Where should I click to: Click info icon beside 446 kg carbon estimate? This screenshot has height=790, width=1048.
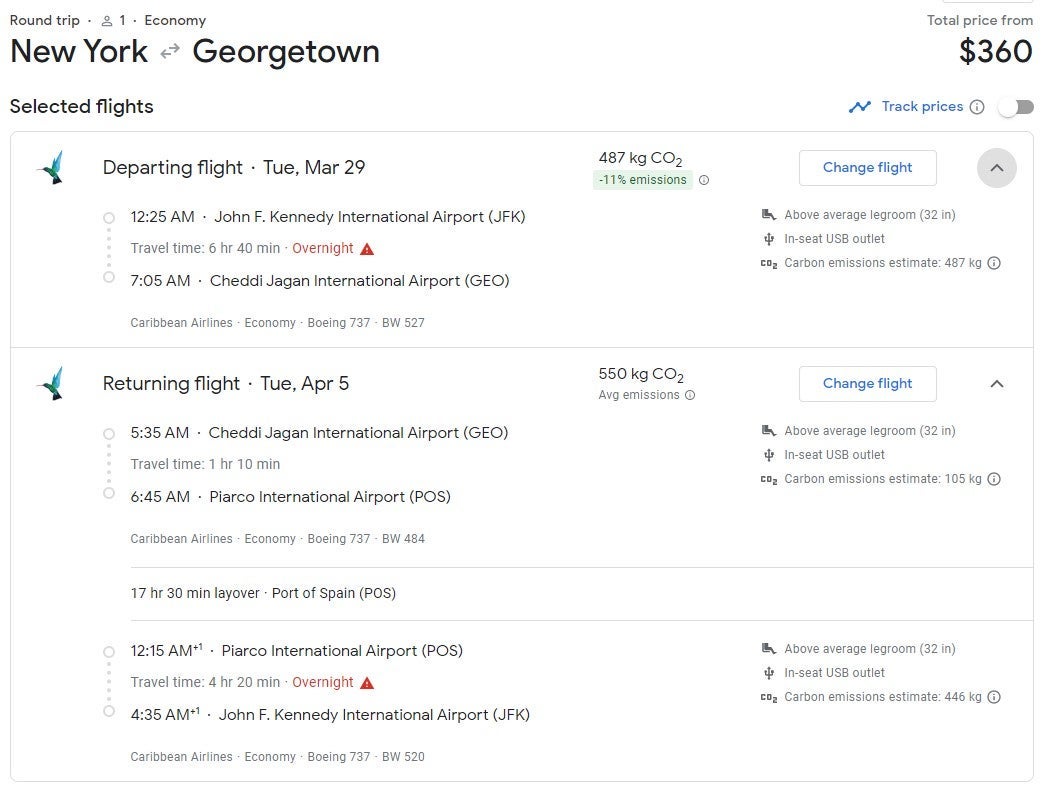coord(994,698)
